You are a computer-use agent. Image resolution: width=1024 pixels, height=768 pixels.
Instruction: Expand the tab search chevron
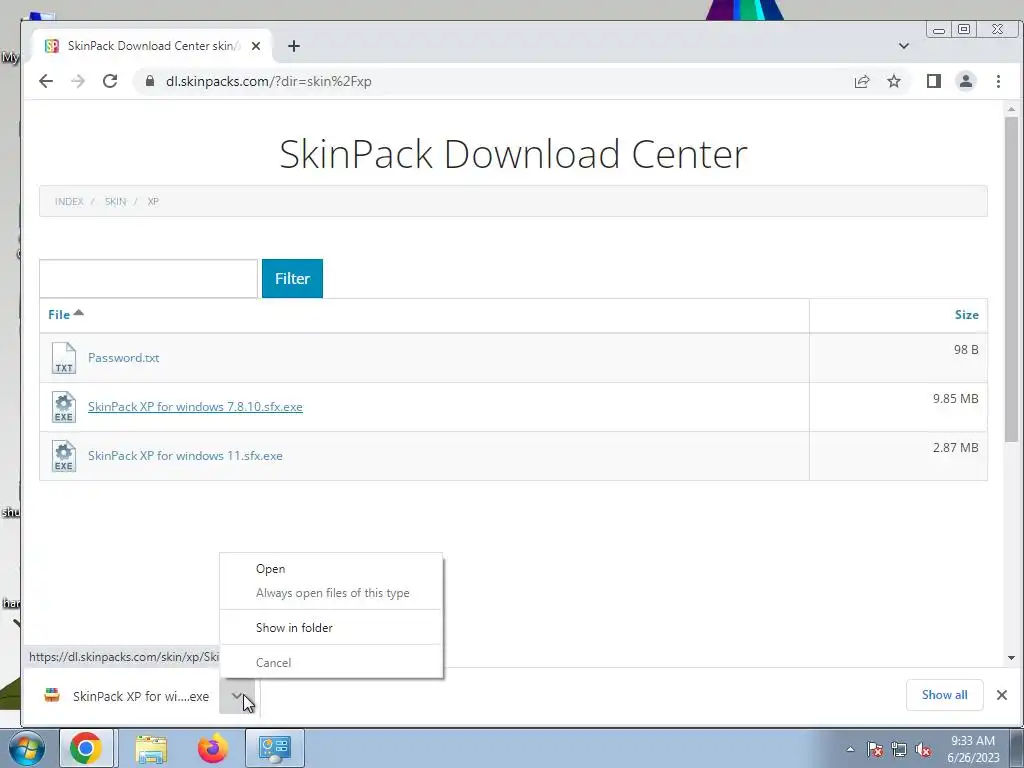pos(904,46)
